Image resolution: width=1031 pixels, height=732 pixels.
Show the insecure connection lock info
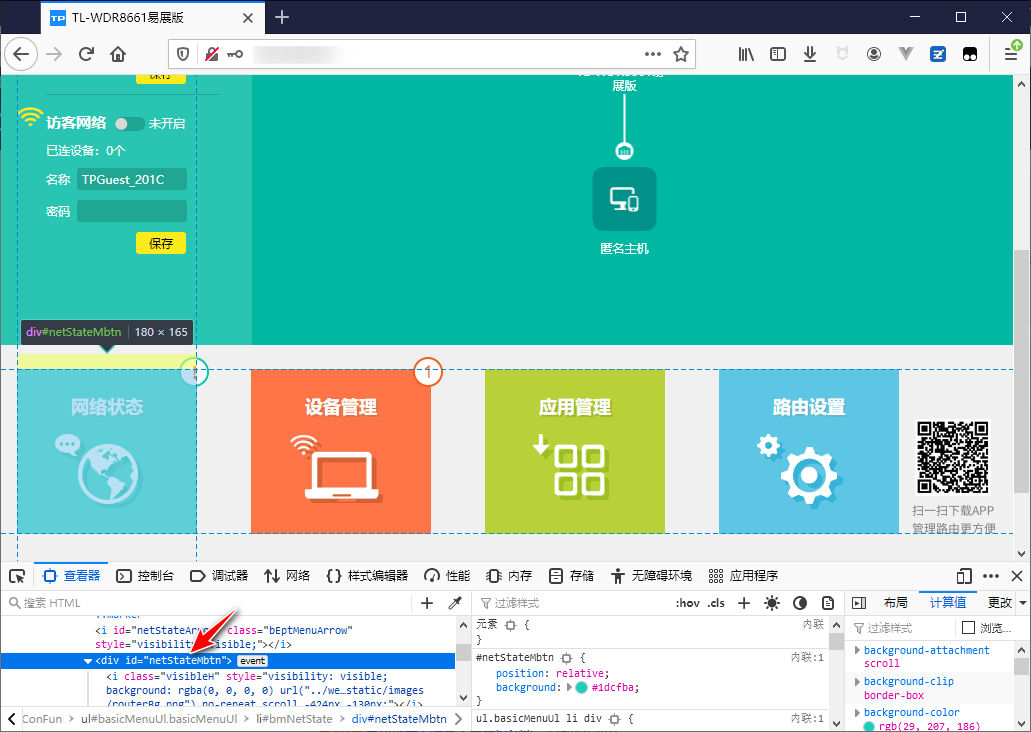tap(211, 54)
